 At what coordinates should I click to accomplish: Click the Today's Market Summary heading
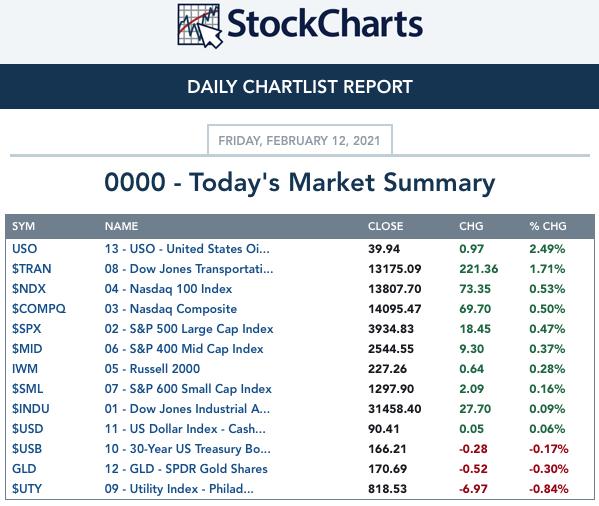[x=300, y=182]
